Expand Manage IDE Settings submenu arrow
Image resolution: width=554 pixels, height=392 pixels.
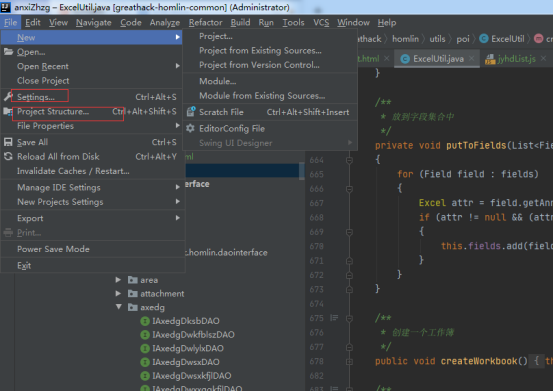pyautogui.click(x=178, y=187)
